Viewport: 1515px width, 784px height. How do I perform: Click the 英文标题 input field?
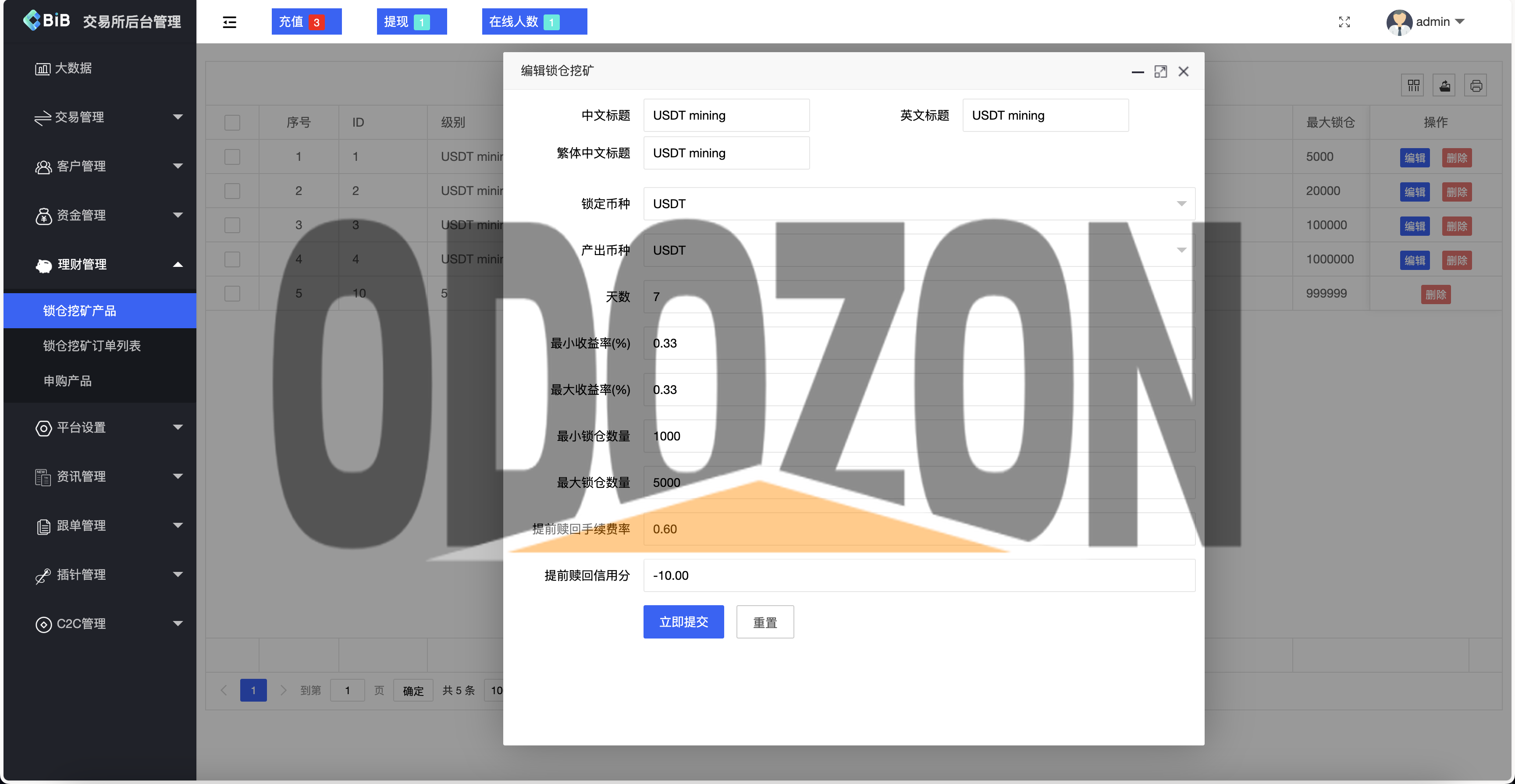[x=1045, y=115]
